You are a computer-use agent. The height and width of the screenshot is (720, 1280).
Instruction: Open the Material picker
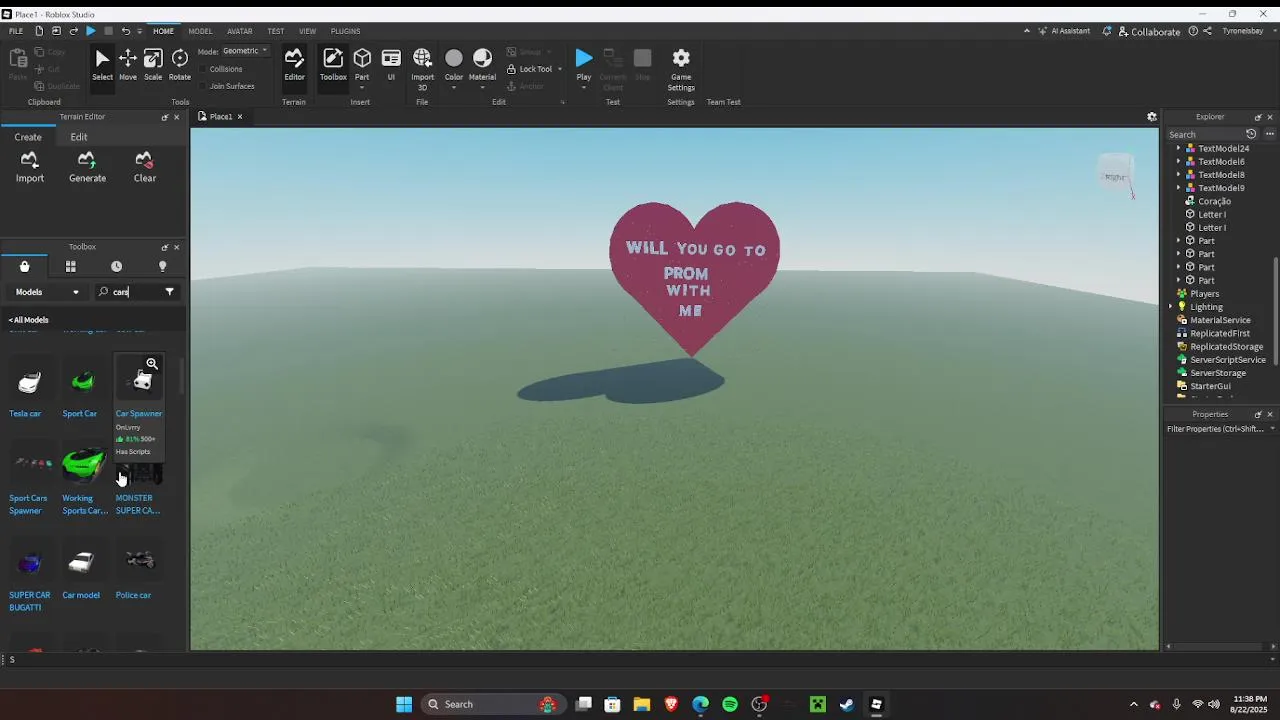[x=482, y=65]
